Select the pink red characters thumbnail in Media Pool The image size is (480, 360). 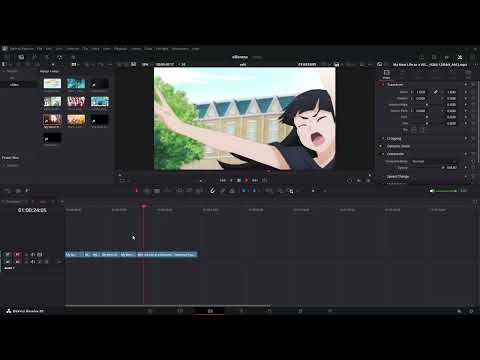point(76,101)
